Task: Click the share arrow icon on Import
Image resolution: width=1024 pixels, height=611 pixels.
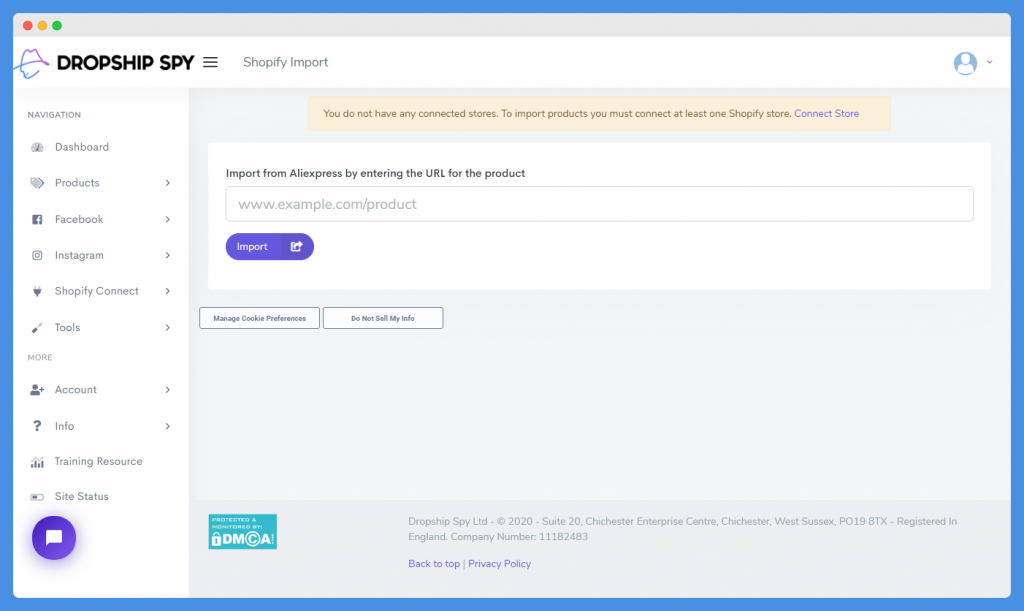Action: pyautogui.click(x=296, y=247)
